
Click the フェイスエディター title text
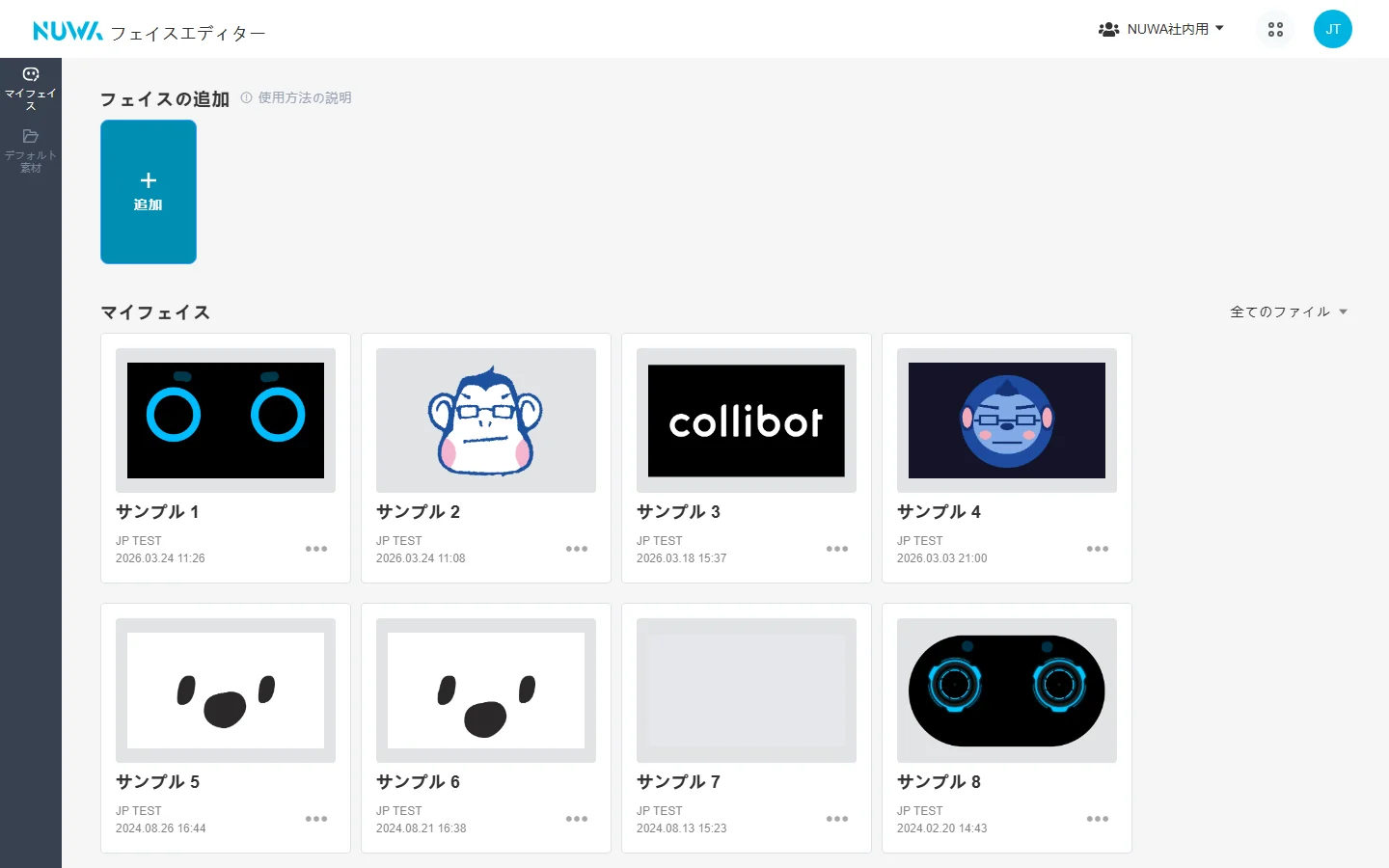coord(188,34)
